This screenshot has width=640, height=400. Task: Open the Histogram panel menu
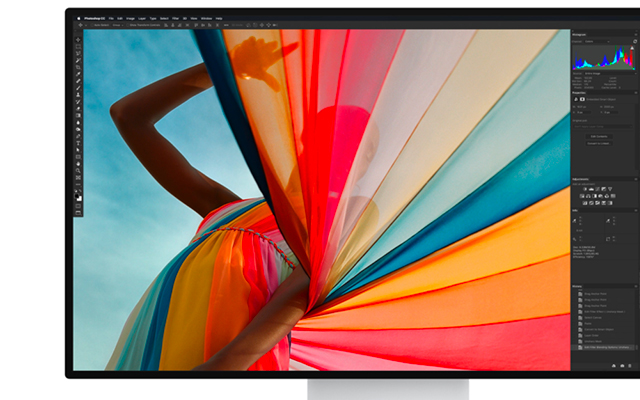point(636,35)
